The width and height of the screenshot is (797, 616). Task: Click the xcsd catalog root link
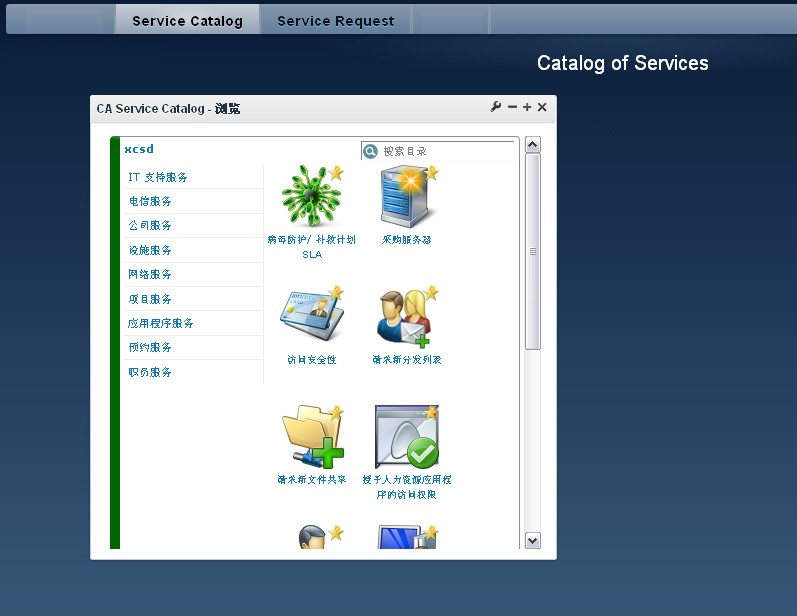pos(139,149)
